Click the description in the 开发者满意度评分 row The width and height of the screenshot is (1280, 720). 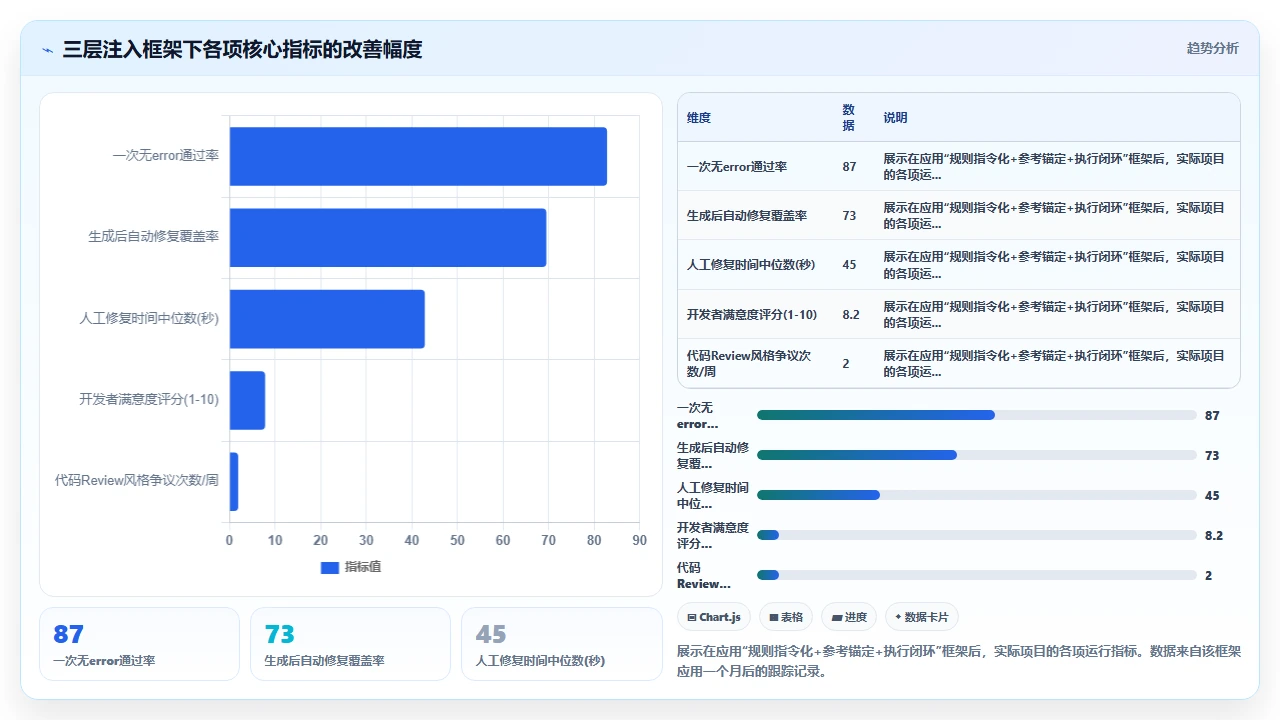coord(1054,314)
